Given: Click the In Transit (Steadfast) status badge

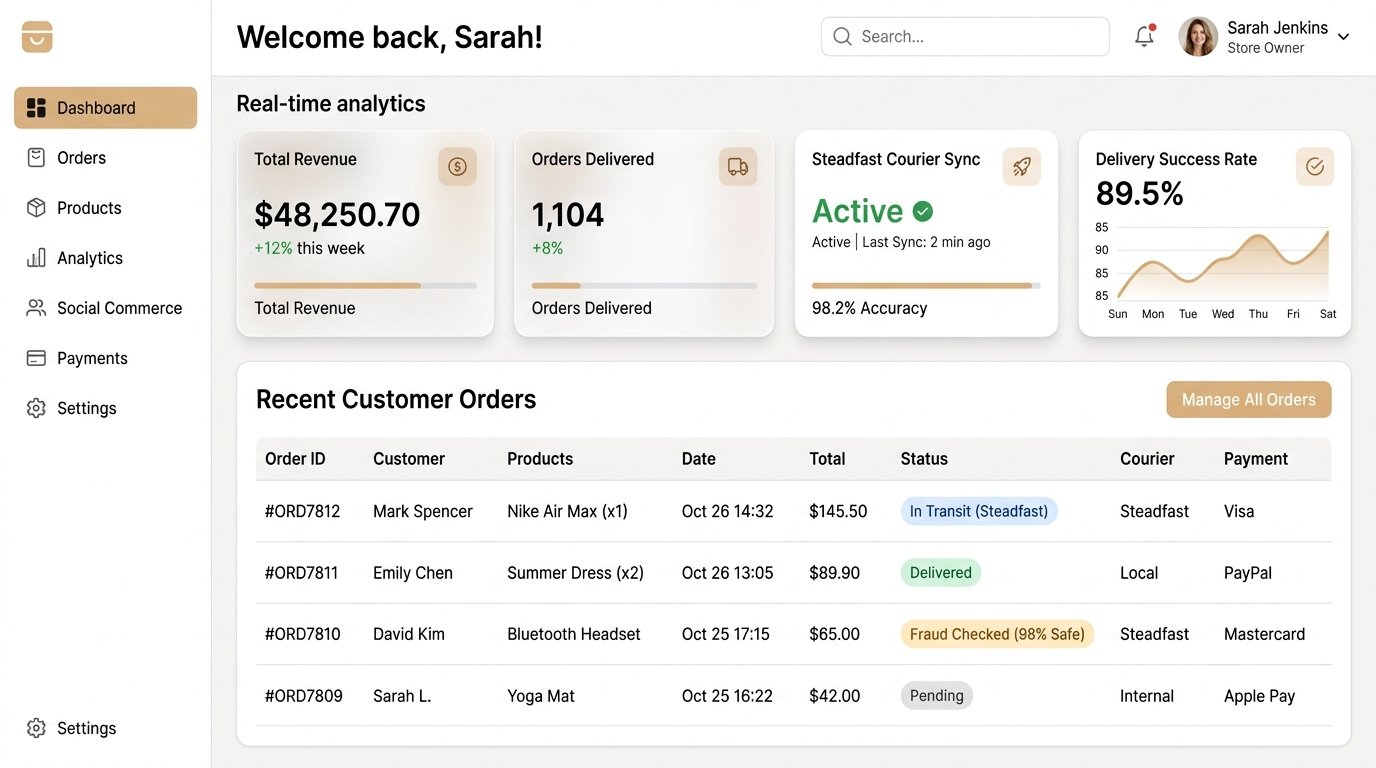Looking at the screenshot, I should click(979, 511).
